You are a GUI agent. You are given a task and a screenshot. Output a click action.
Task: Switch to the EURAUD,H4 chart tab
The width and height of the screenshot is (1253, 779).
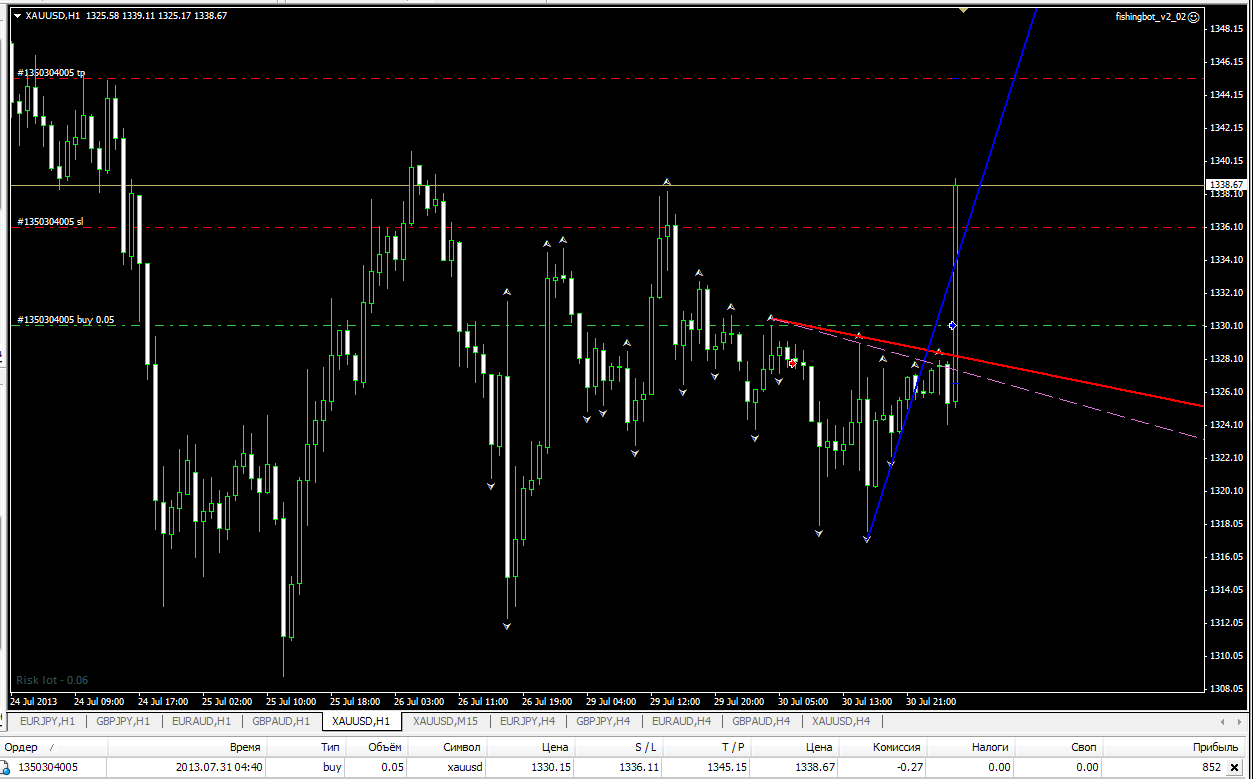(682, 721)
